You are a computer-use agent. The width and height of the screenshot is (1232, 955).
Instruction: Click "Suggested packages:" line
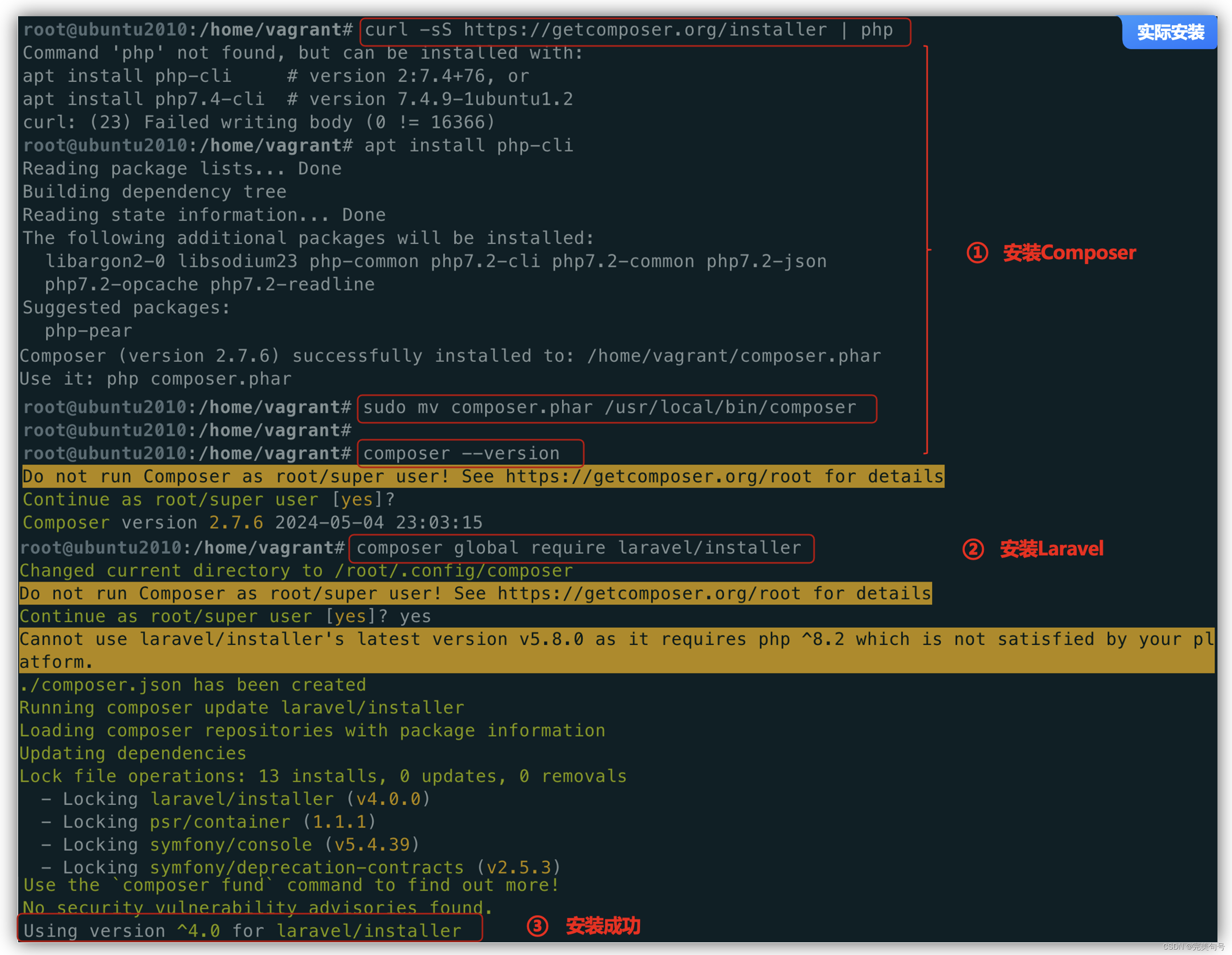pyautogui.click(x=127, y=308)
